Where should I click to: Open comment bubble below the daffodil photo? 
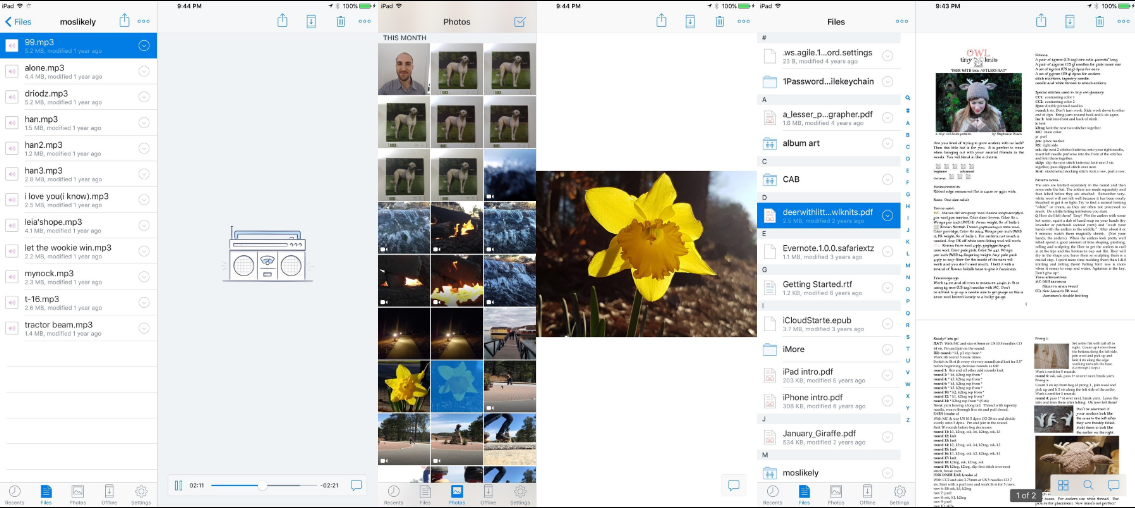point(733,485)
